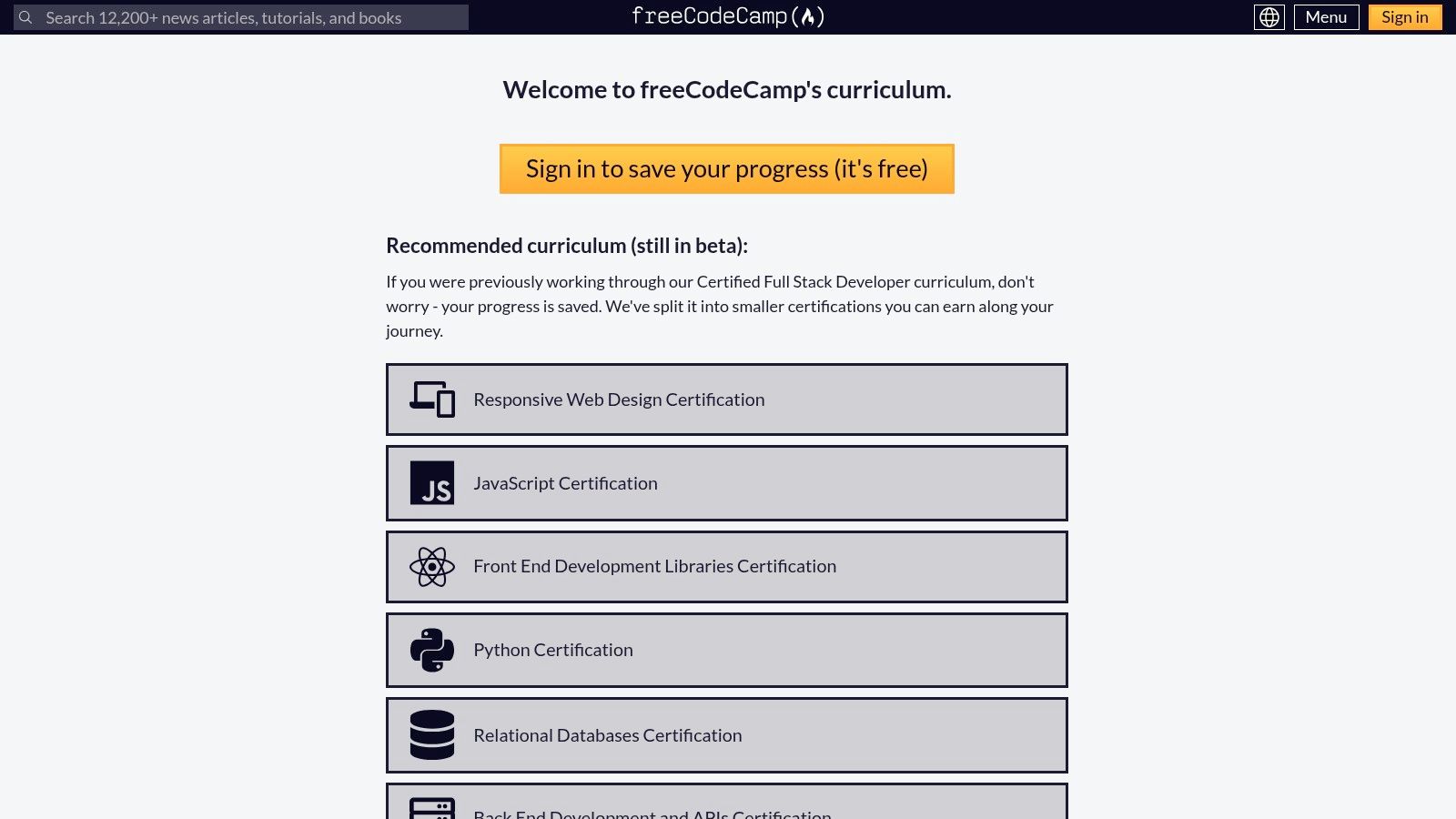The height and width of the screenshot is (819, 1456).
Task: Open Responsive Web Design Certification
Action: 727,399
